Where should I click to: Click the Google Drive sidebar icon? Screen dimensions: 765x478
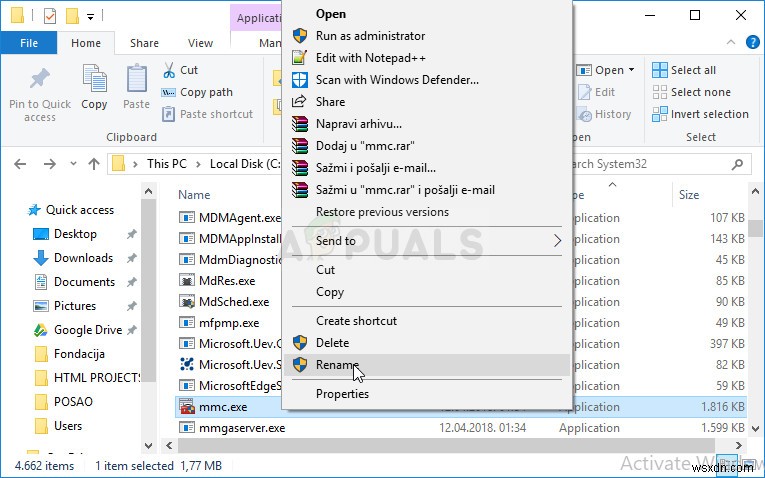40,330
